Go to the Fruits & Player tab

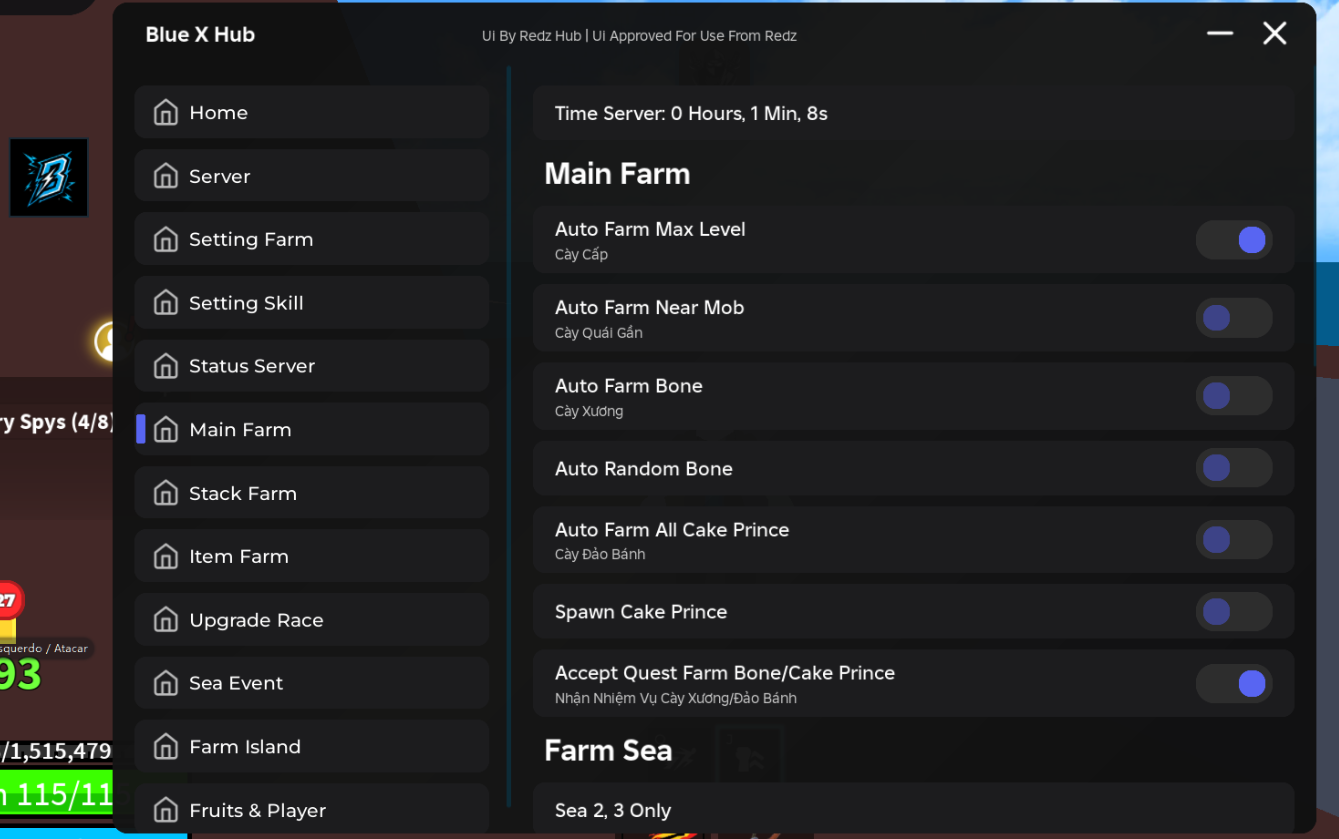coord(311,810)
